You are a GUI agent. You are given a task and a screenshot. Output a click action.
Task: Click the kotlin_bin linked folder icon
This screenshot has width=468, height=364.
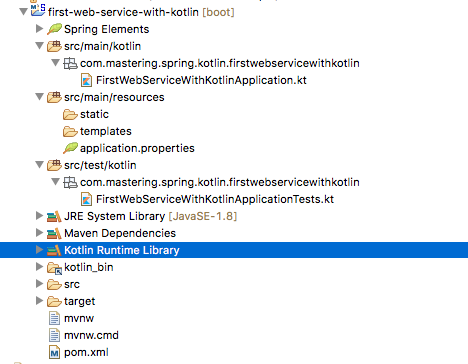[x=54, y=268]
